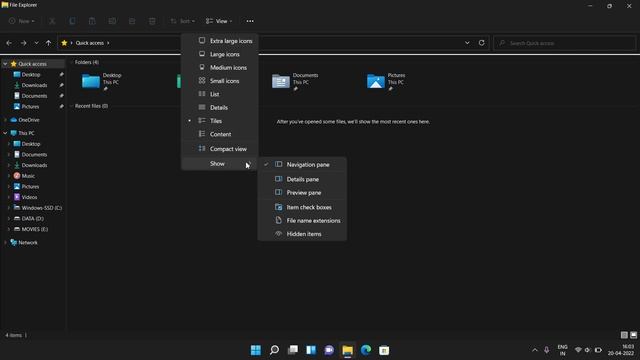Click the Copy icon in toolbar
Screen dimensions: 640x360
72,21
